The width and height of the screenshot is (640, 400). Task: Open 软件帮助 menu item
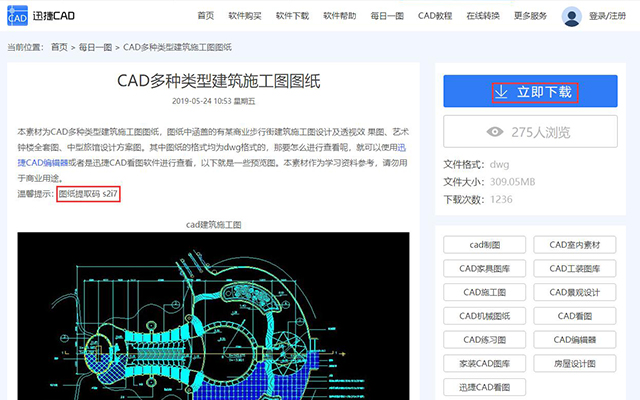(x=340, y=16)
